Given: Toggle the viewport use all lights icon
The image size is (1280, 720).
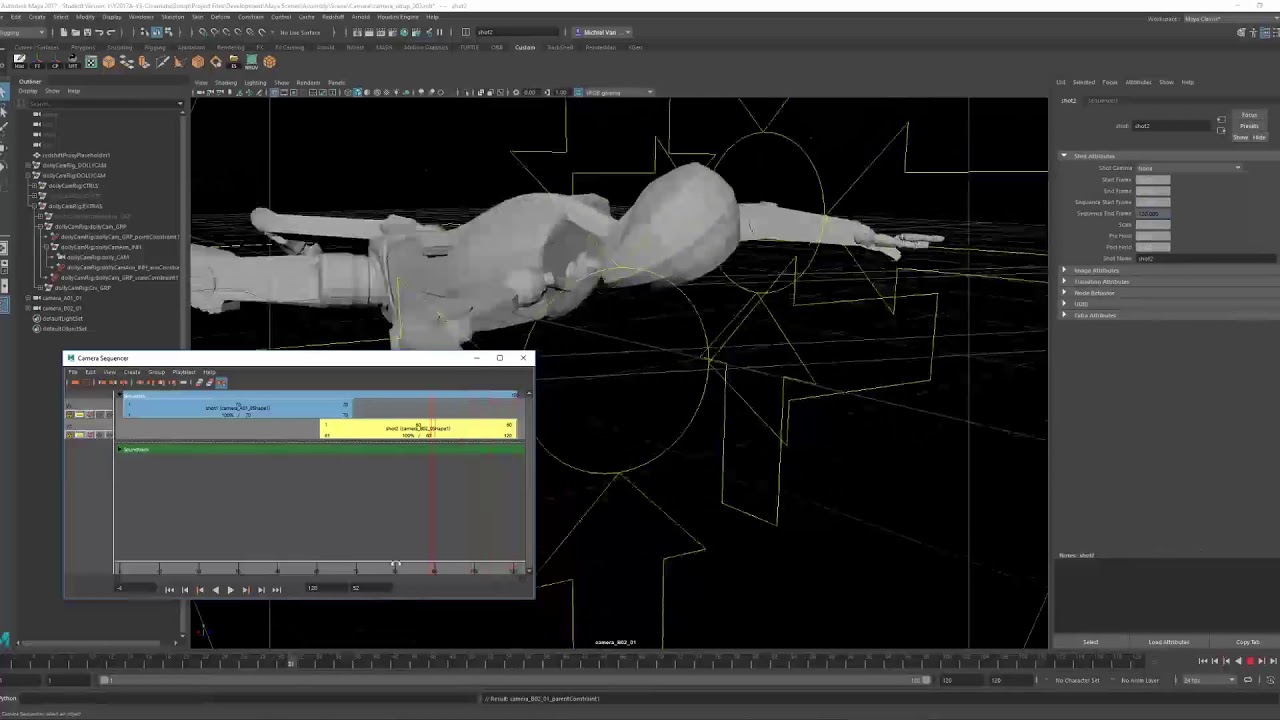Looking at the screenshot, I should 396,92.
